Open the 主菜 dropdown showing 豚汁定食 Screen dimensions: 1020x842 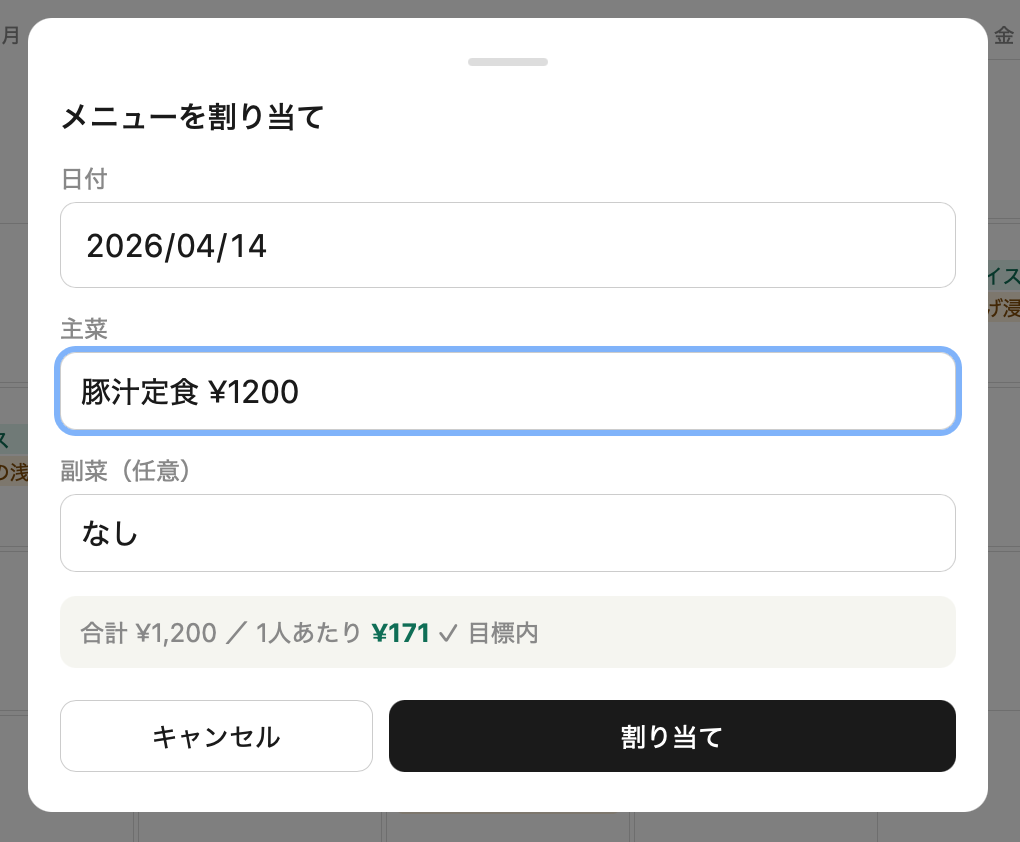point(508,392)
